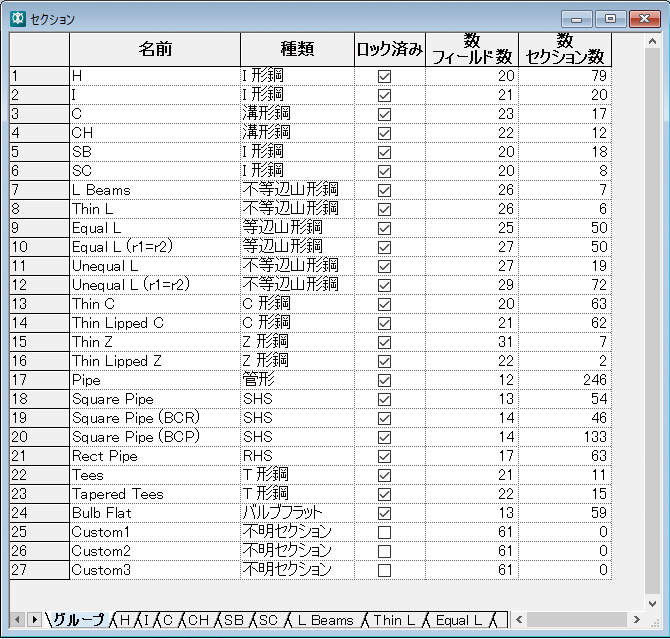Select the Square Pipe (BCP) name cell
Viewport: 670px width, 639px height.
point(155,437)
